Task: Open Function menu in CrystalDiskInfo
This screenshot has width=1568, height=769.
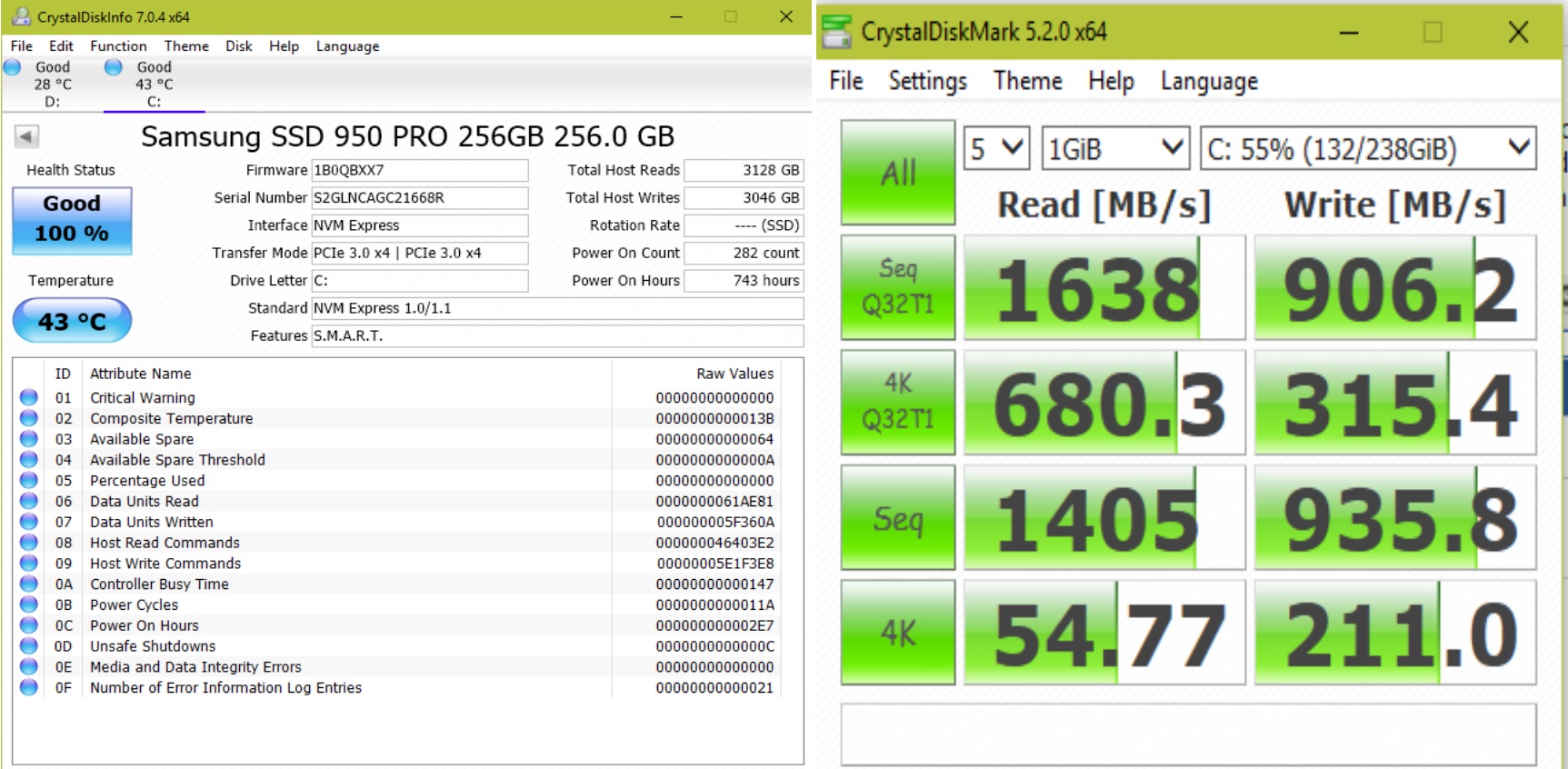Action: (x=118, y=45)
